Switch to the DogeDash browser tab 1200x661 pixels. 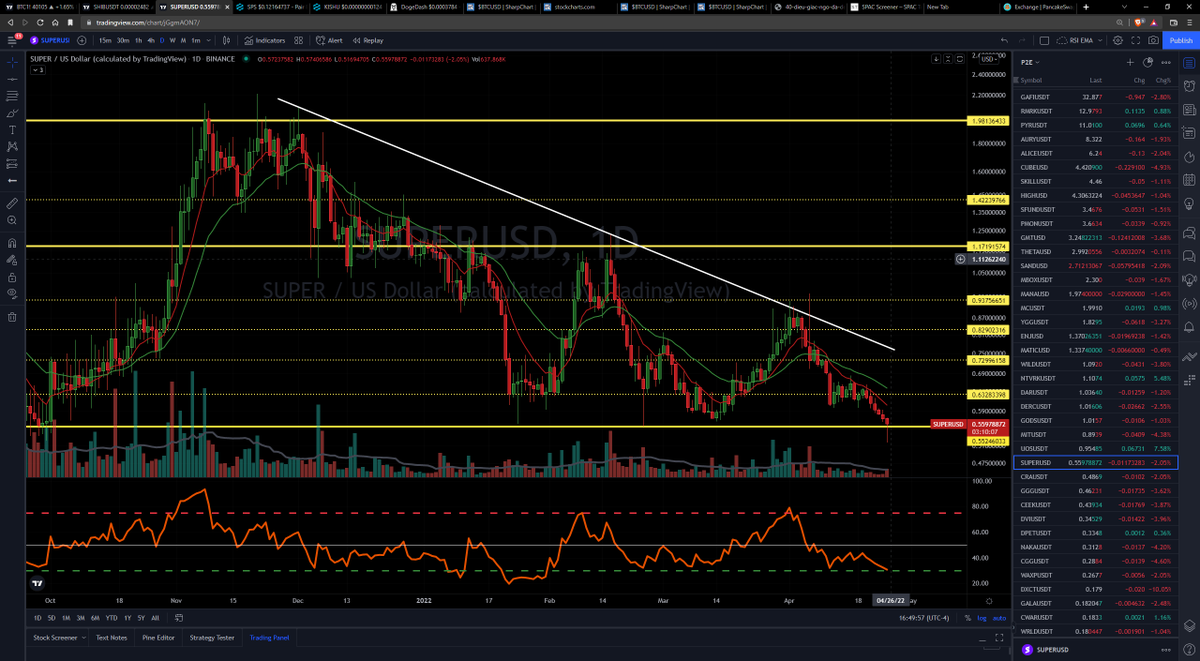click(x=426, y=7)
